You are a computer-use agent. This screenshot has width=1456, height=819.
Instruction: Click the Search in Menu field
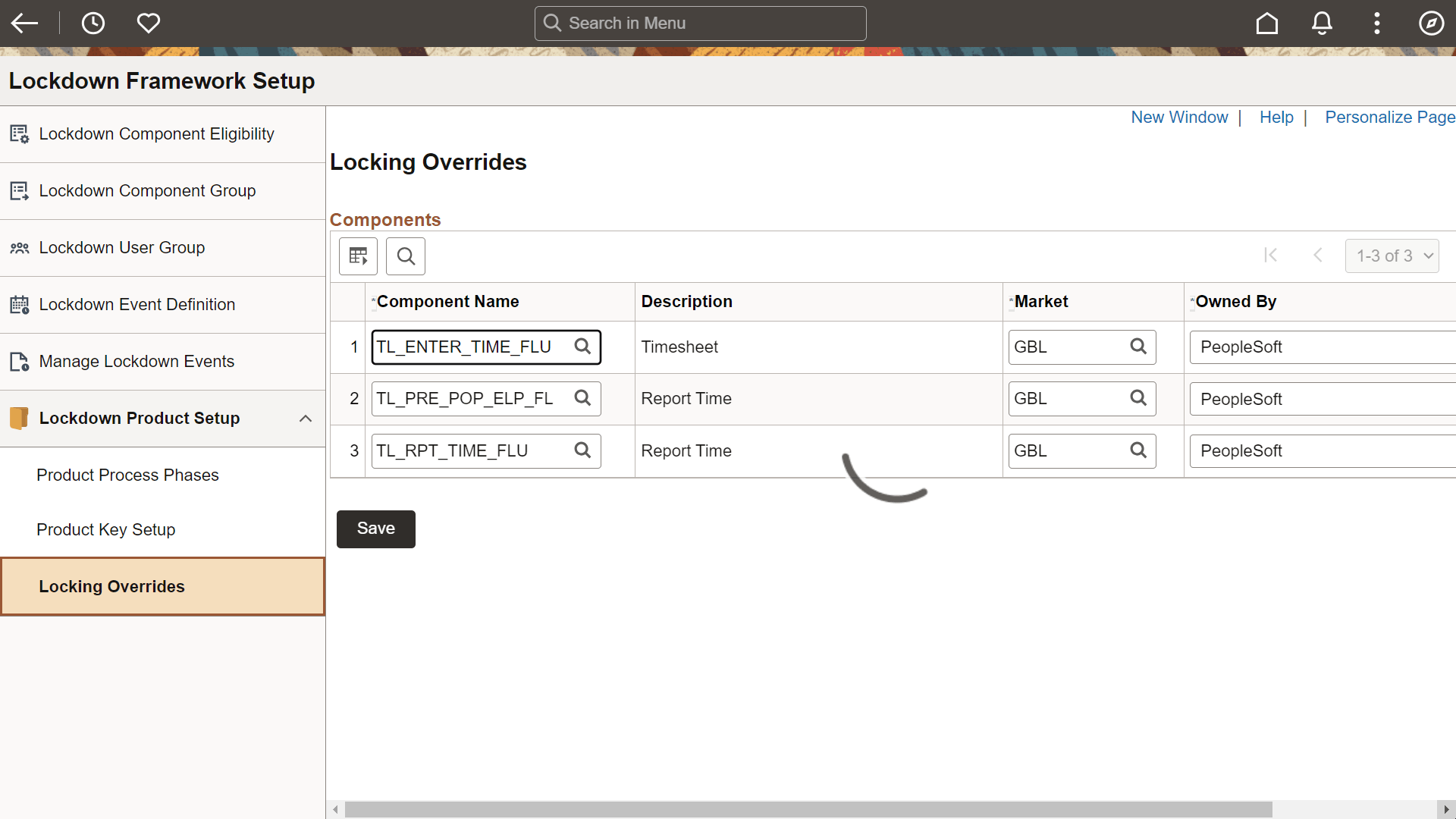(699, 23)
